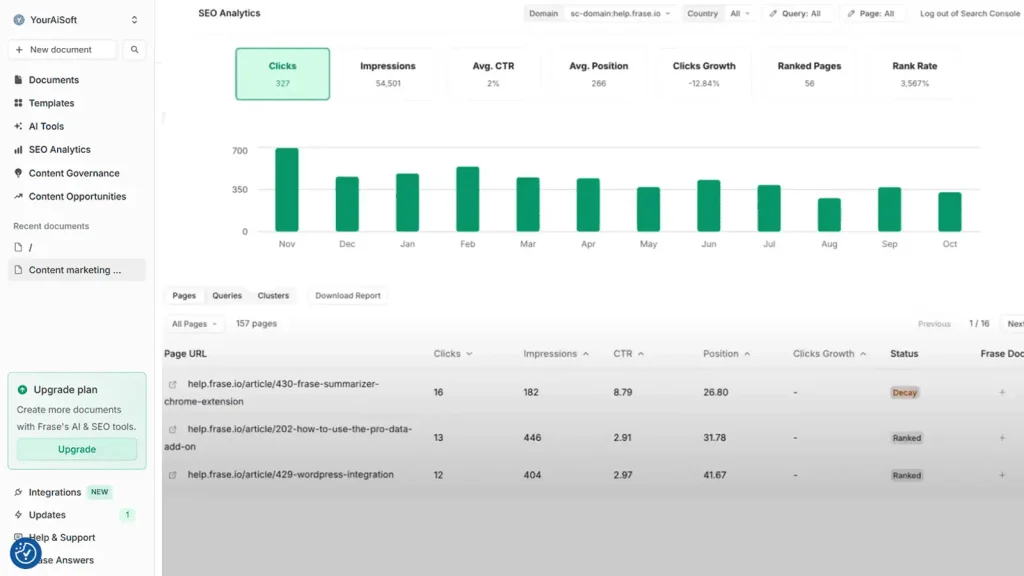
Task: Click the search magnifier icon in sidebar
Action: (135, 49)
